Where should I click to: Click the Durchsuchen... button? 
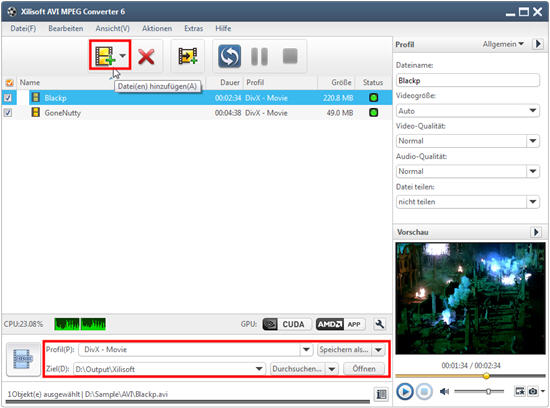coord(297,369)
